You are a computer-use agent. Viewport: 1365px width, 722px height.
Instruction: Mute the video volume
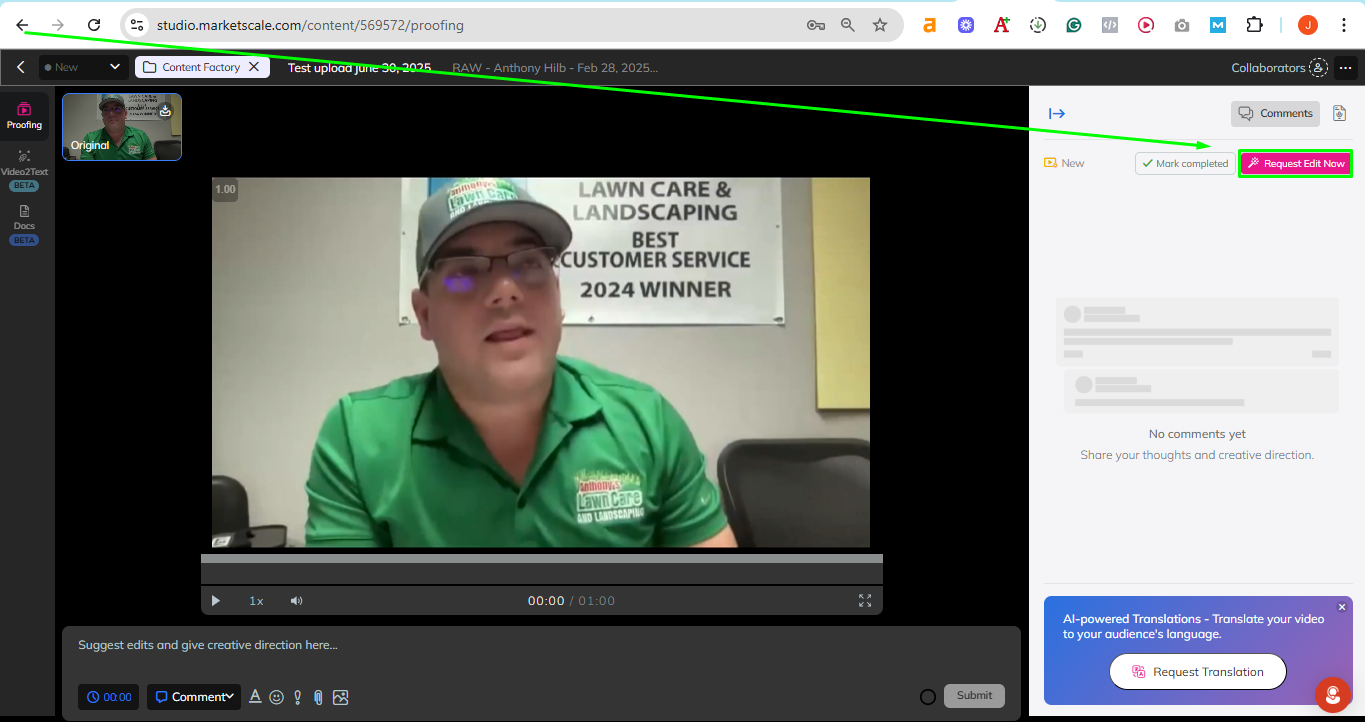(x=297, y=601)
